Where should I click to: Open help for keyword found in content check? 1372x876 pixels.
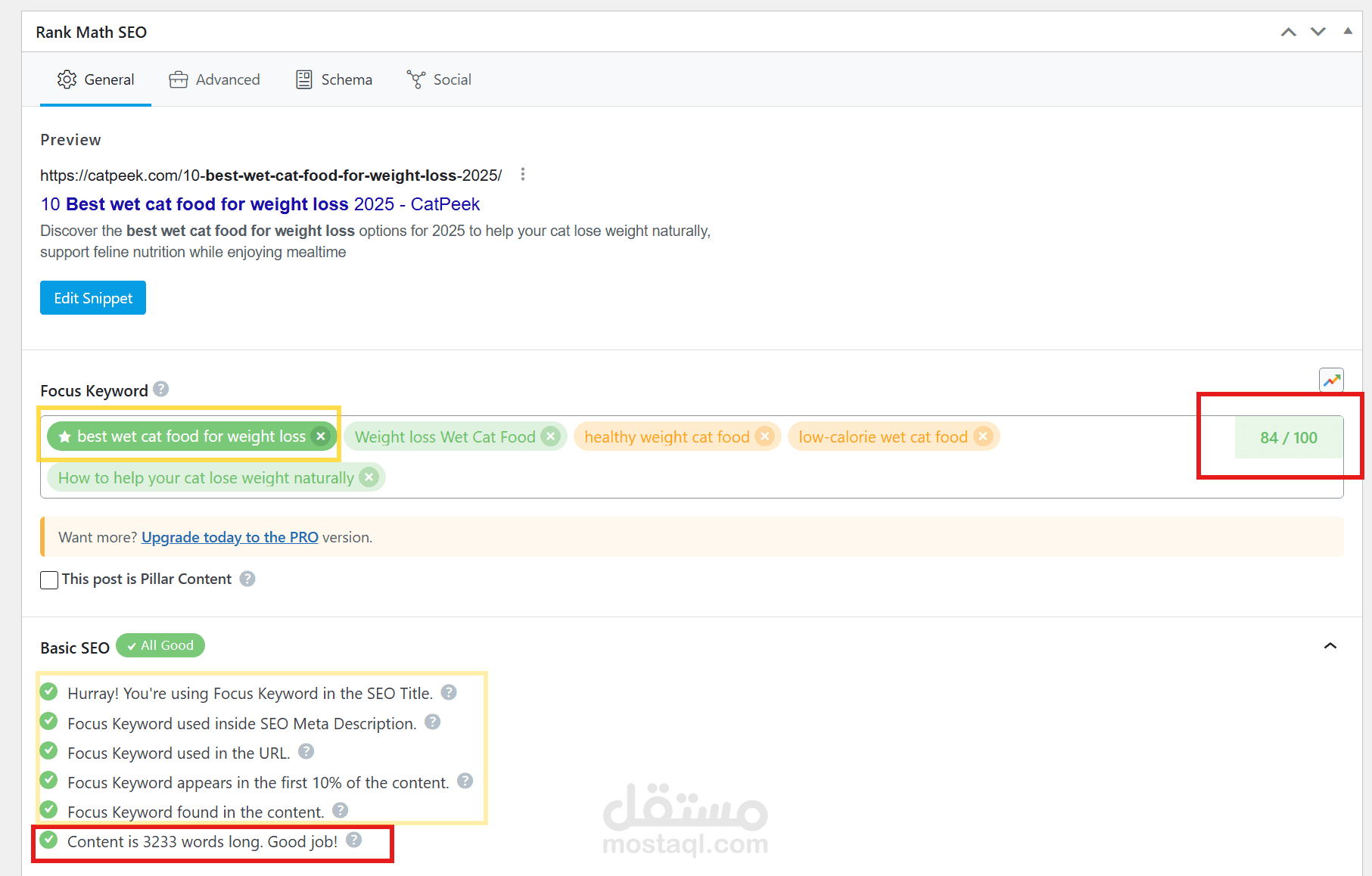(x=341, y=810)
